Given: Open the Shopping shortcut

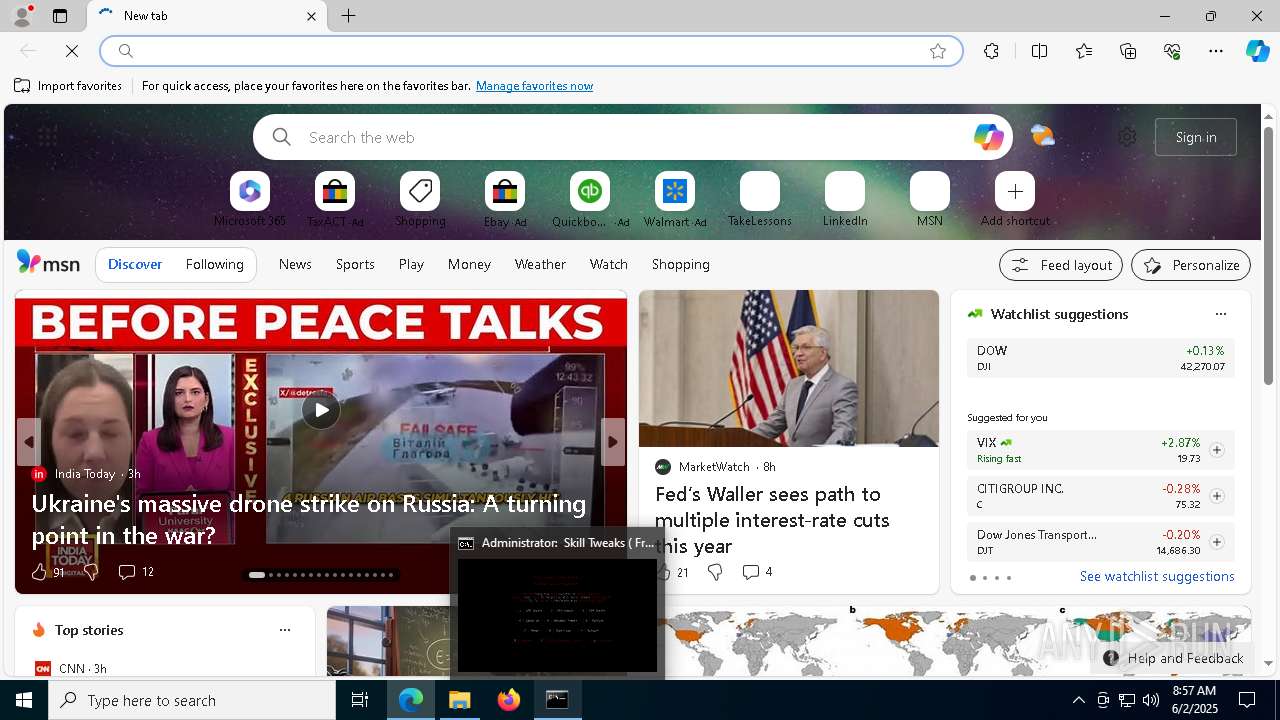Looking at the screenshot, I should pyautogui.click(x=420, y=200).
